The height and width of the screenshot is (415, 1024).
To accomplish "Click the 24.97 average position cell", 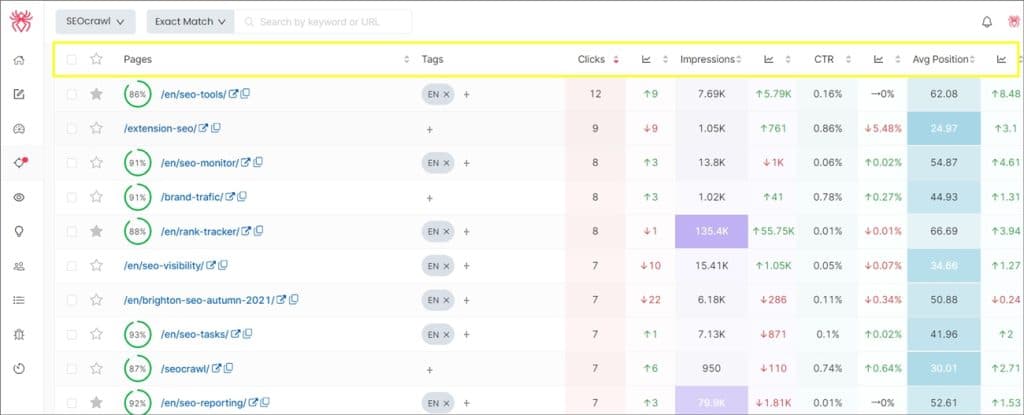I will point(944,129).
